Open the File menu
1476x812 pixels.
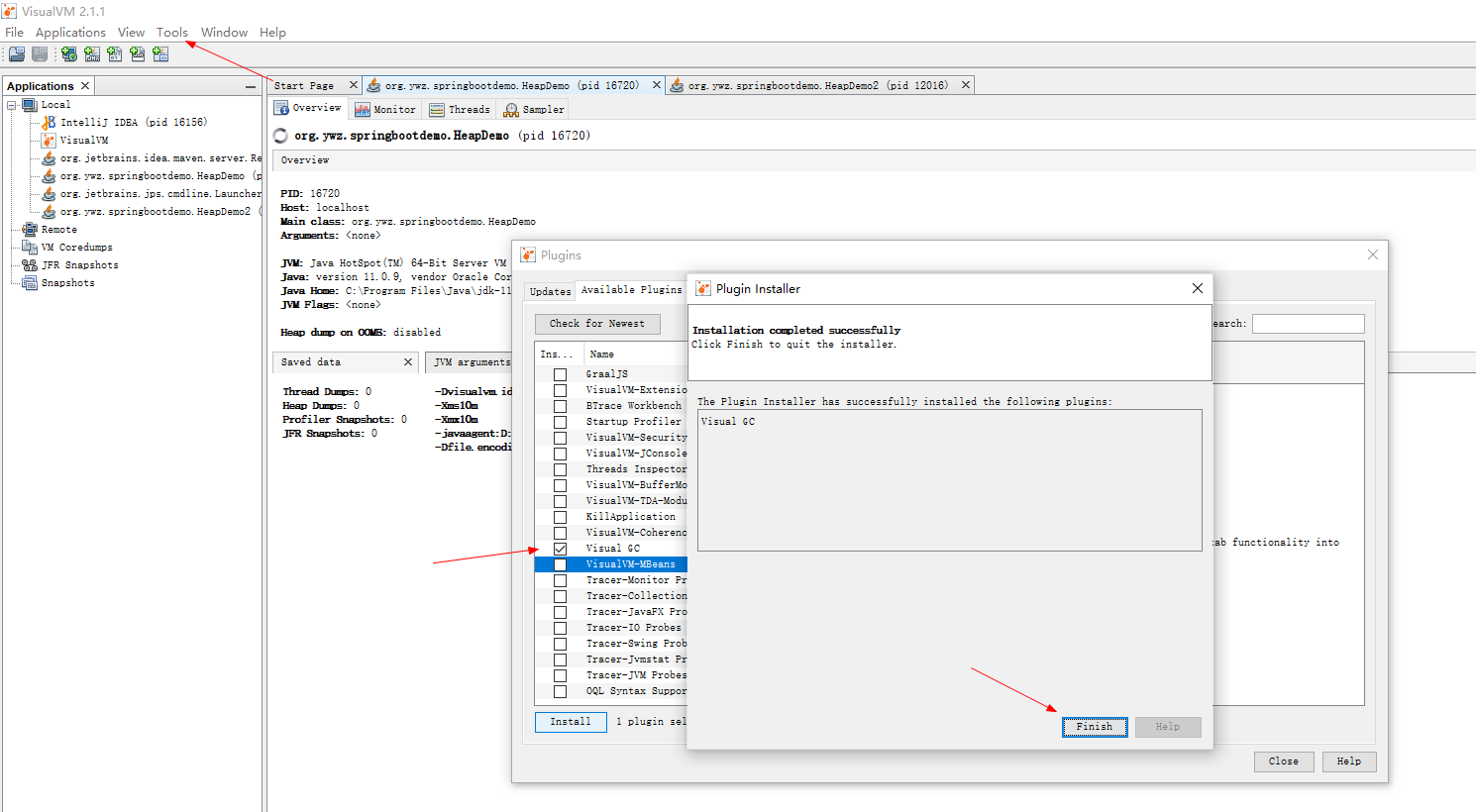click(14, 33)
